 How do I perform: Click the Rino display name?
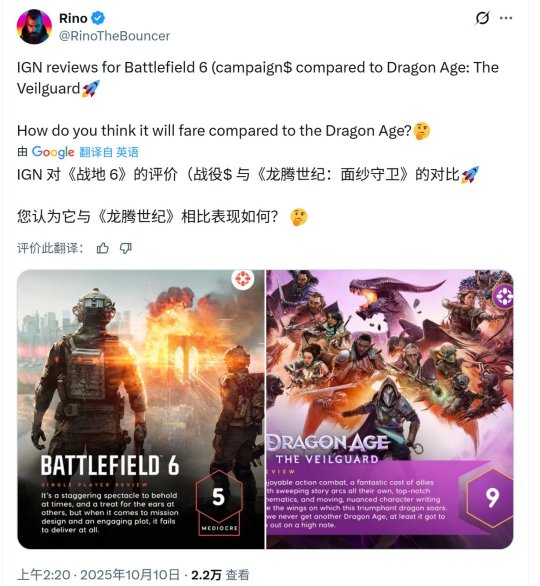tap(73, 18)
